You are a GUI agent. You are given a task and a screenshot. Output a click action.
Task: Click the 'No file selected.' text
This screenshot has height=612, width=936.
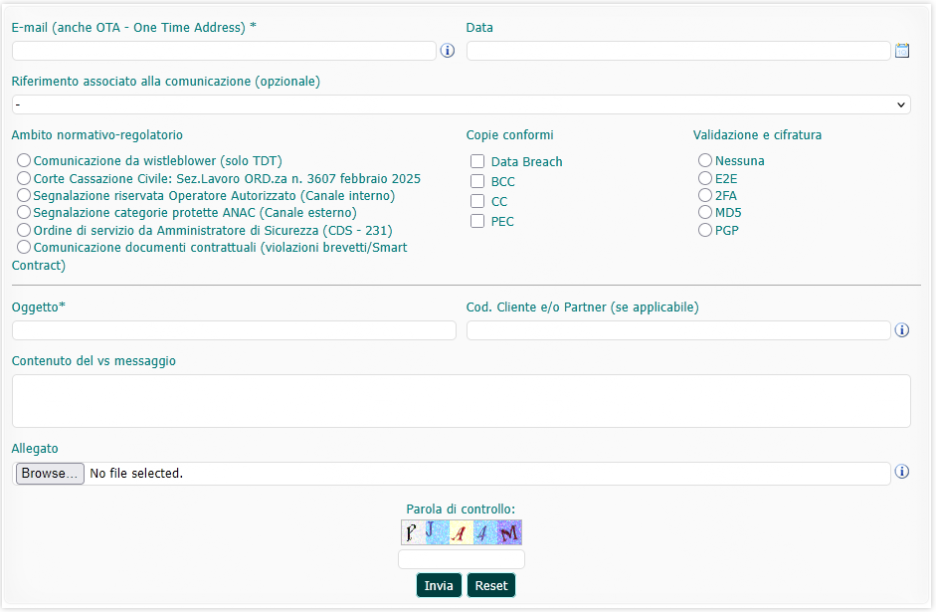[136, 473]
